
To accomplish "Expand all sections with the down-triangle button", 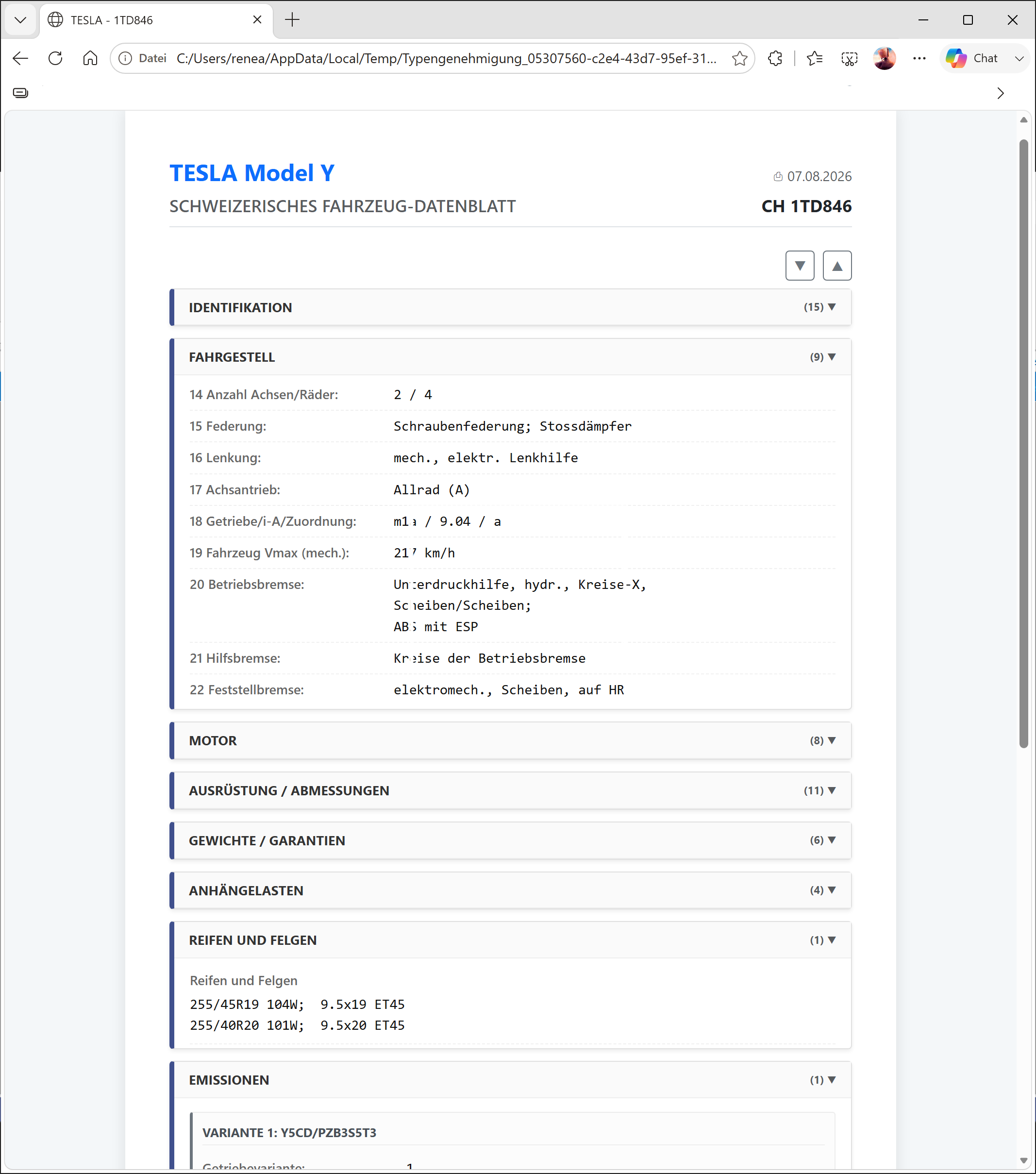I will coord(800,266).
